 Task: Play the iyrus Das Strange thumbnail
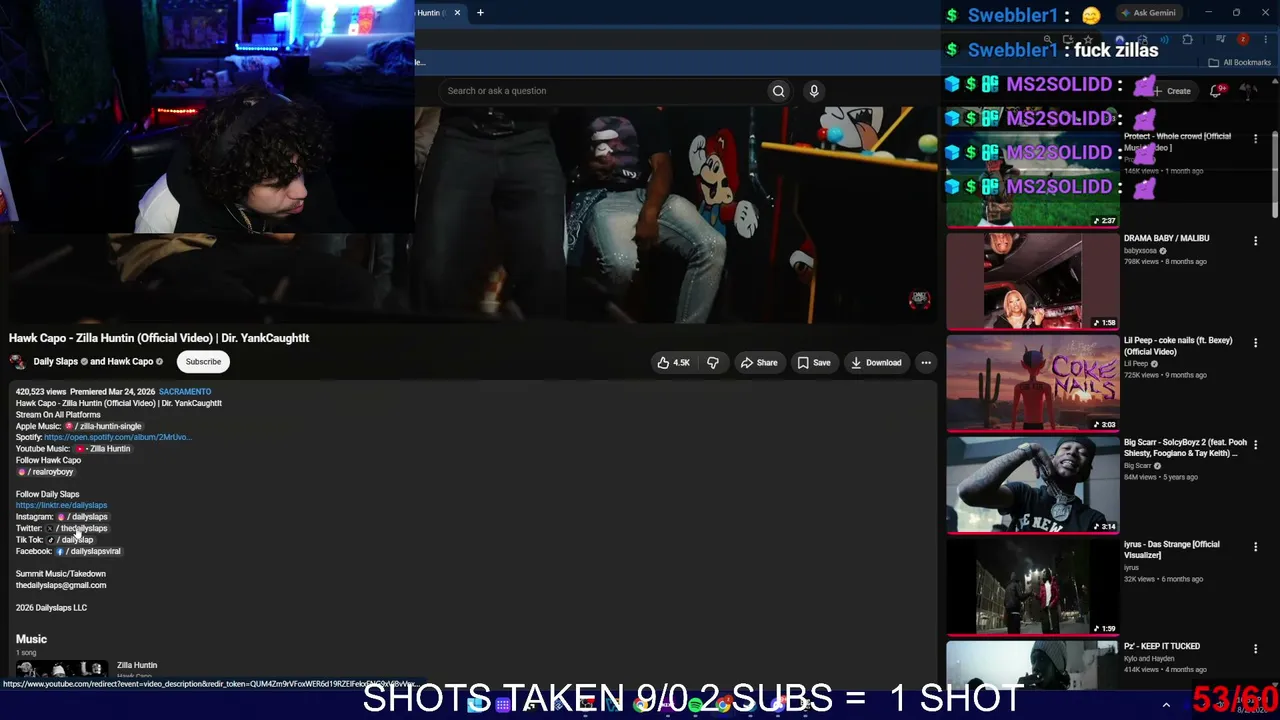click(1033, 587)
